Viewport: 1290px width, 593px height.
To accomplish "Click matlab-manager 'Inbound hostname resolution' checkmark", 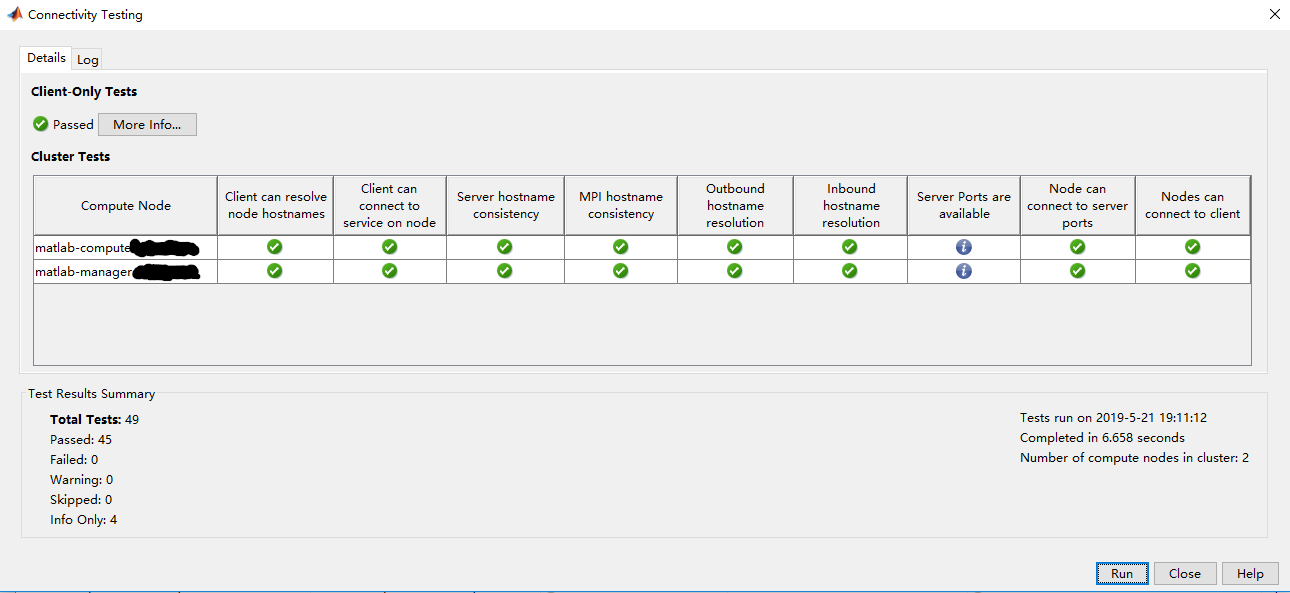I will [x=850, y=271].
